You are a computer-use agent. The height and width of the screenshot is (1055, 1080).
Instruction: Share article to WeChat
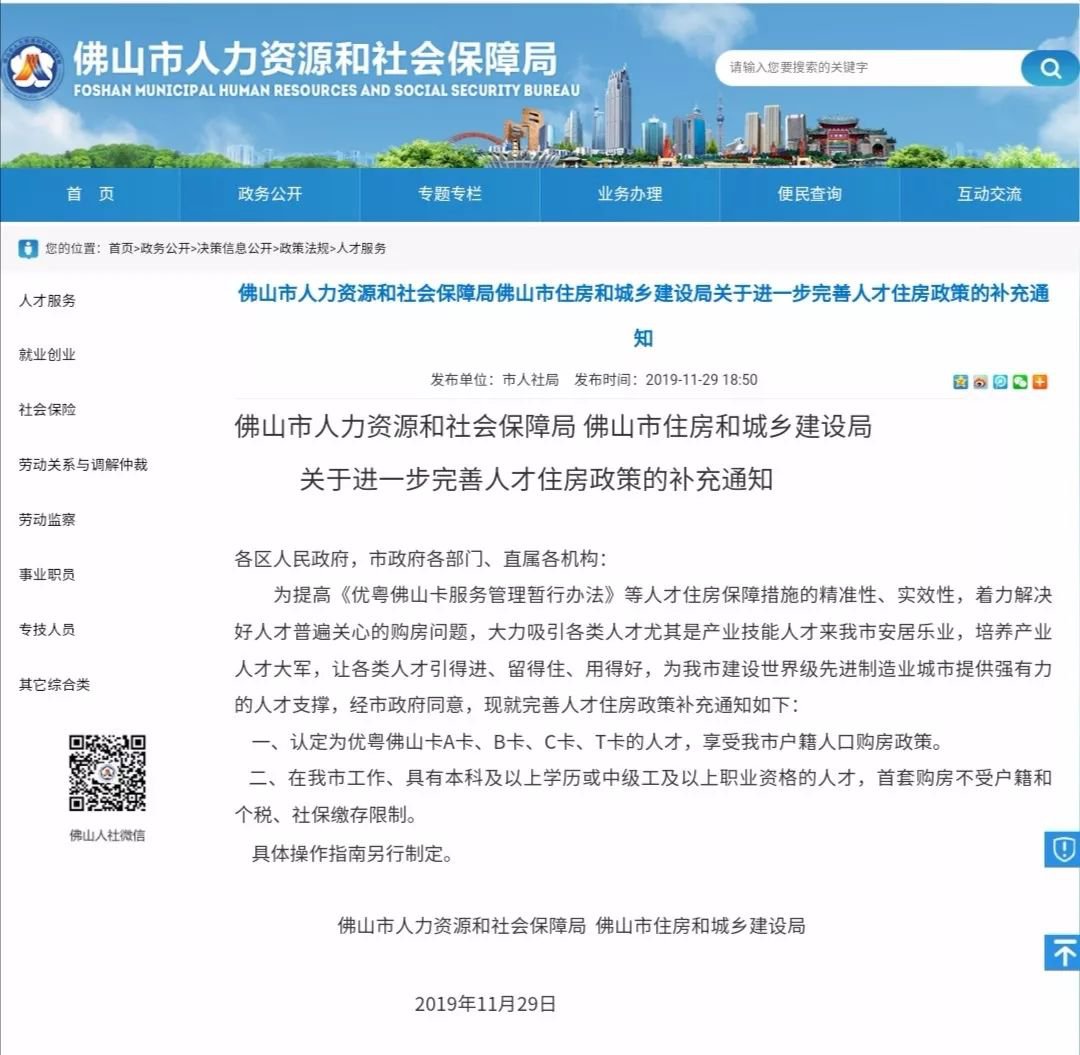click(1020, 382)
